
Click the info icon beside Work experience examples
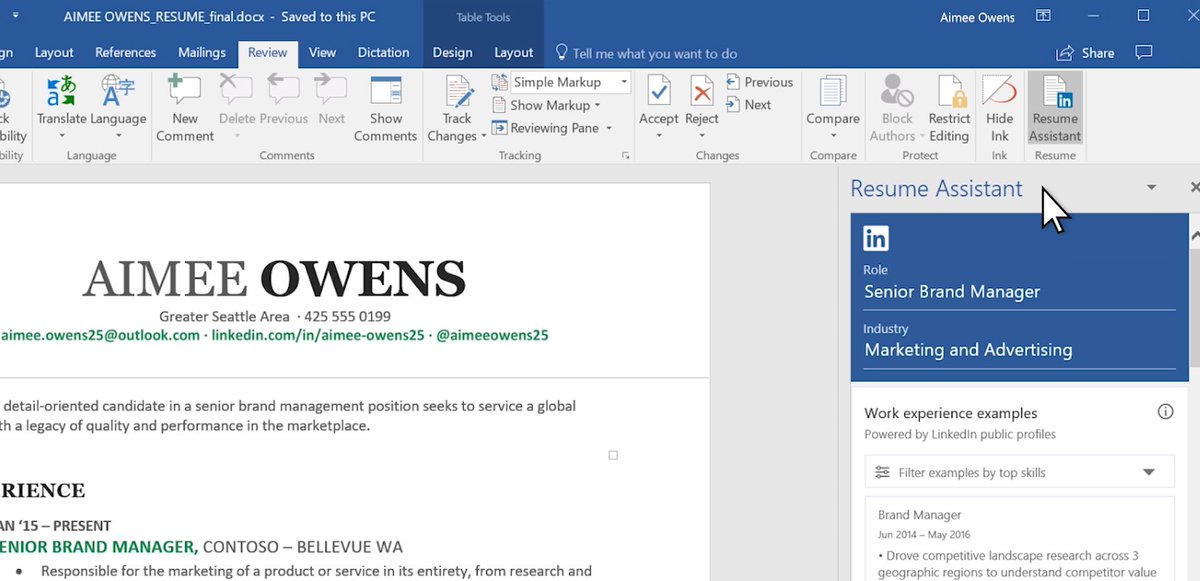[1165, 412]
